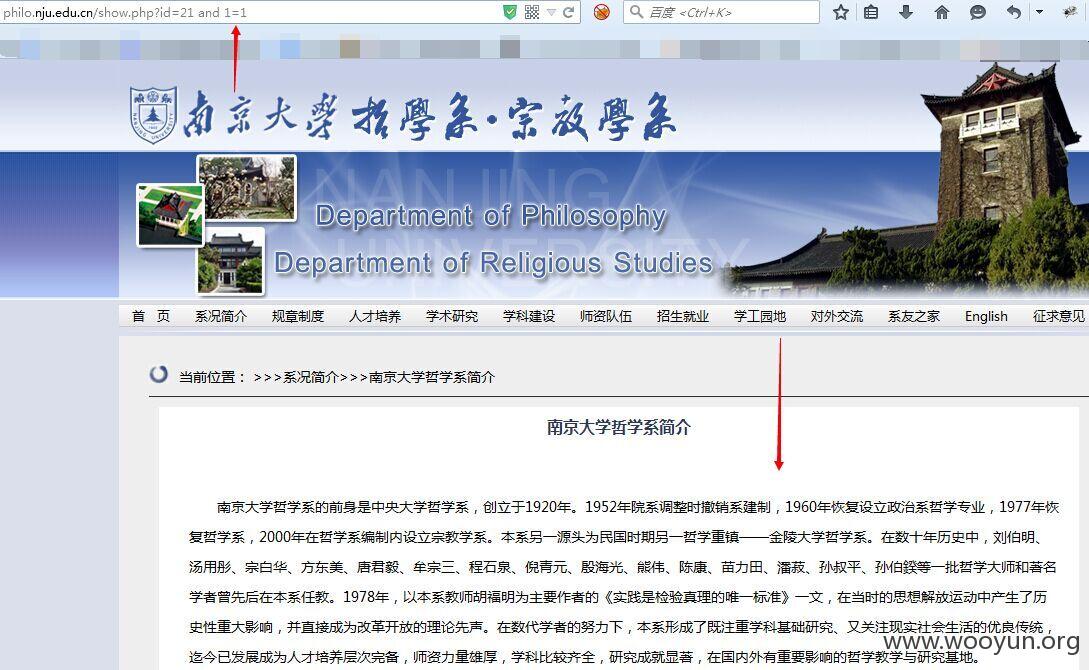Open the QR code icon in address bar
The width and height of the screenshot is (1089, 670).
click(x=532, y=12)
